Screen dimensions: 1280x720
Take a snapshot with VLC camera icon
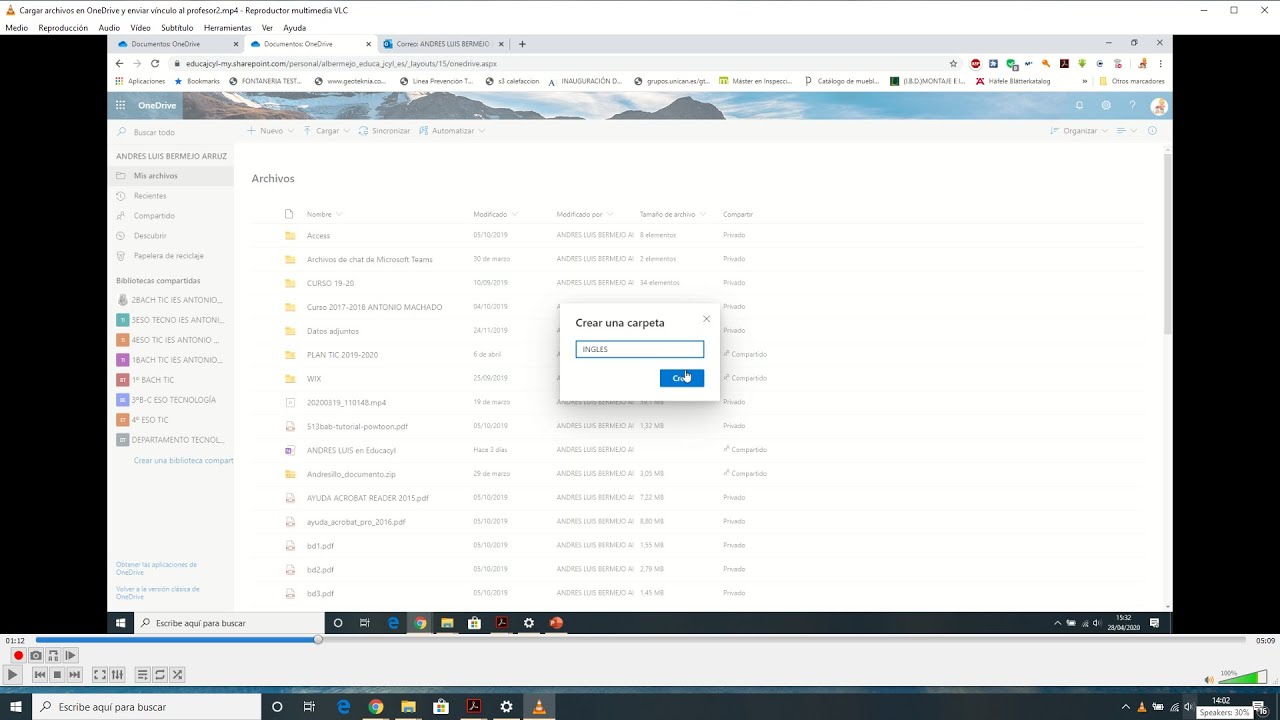(36, 656)
